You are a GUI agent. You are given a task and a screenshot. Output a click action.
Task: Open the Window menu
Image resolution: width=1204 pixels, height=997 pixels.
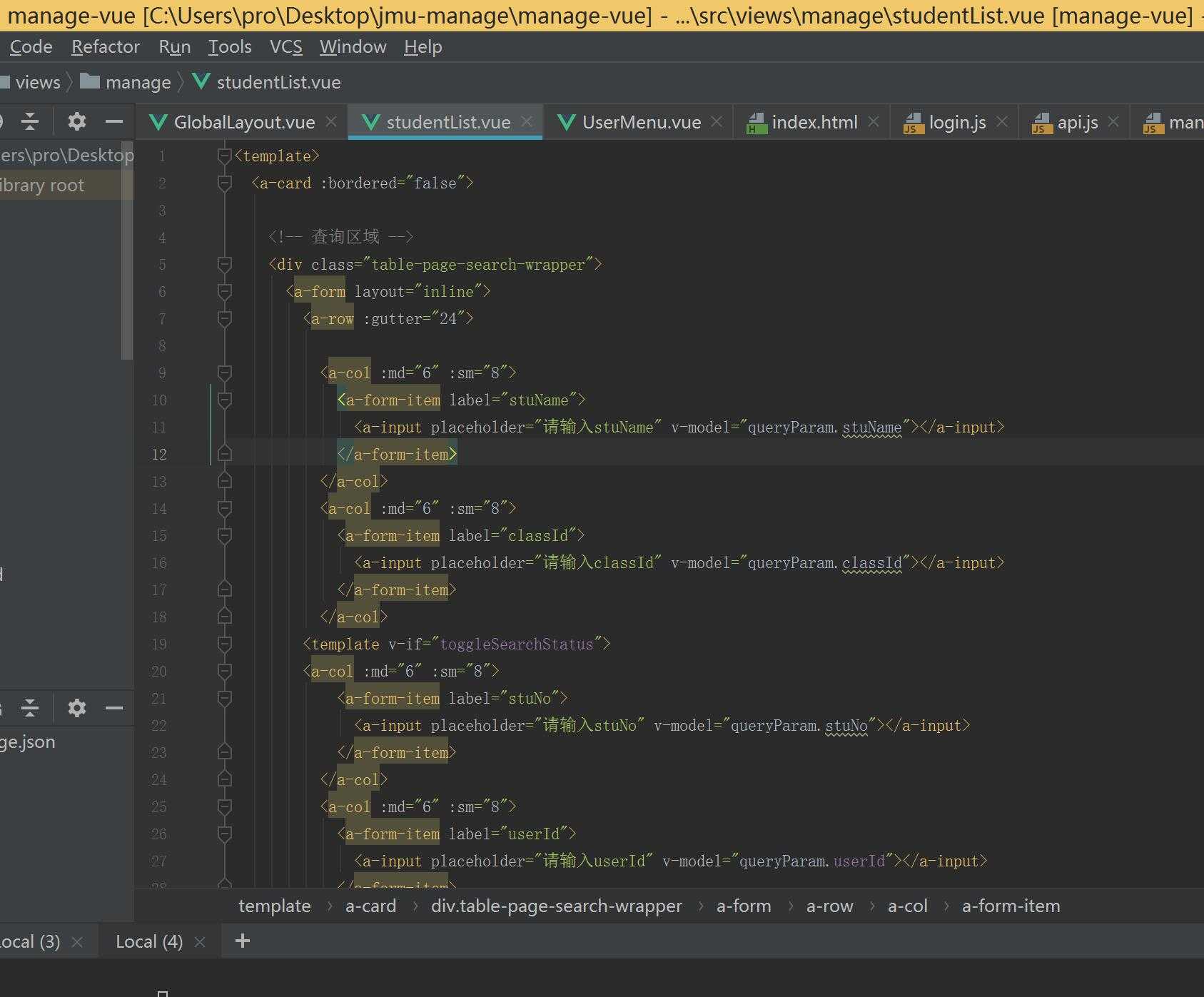[353, 47]
